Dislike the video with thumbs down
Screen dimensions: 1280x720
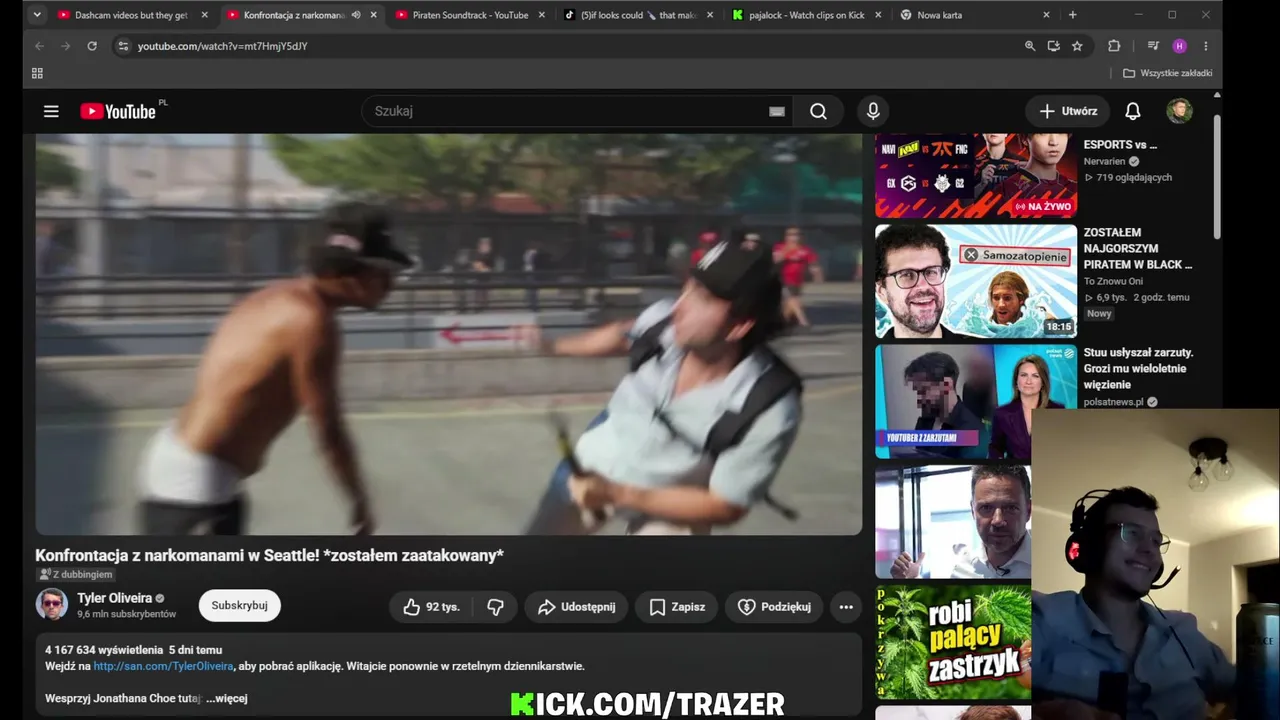[x=495, y=607]
